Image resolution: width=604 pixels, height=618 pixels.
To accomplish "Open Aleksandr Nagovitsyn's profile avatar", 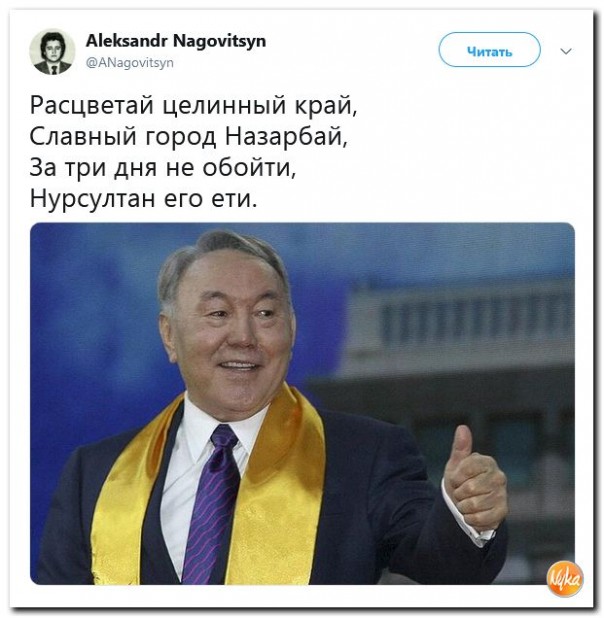I will tap(52, 52).
